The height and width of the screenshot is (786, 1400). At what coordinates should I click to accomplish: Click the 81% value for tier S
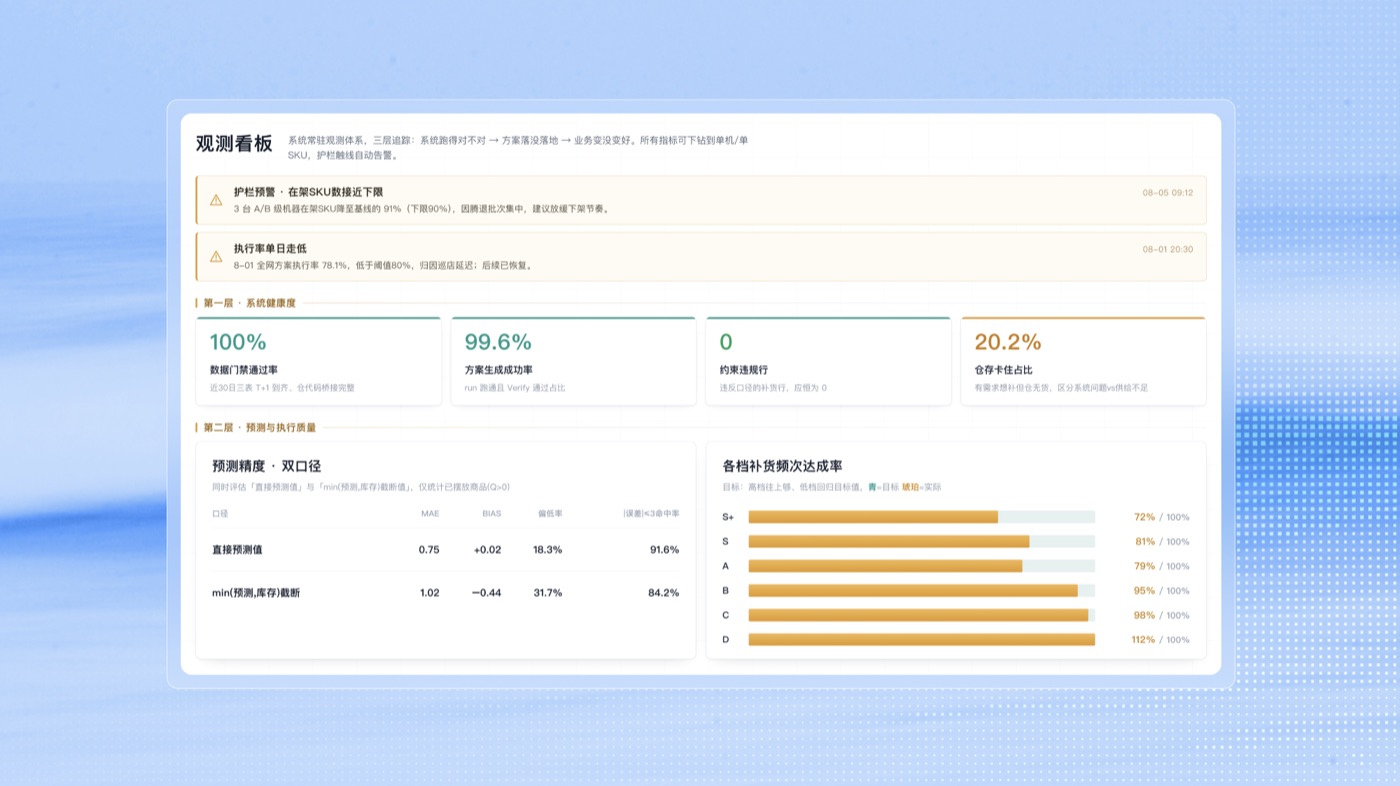tap(1144, 542)
